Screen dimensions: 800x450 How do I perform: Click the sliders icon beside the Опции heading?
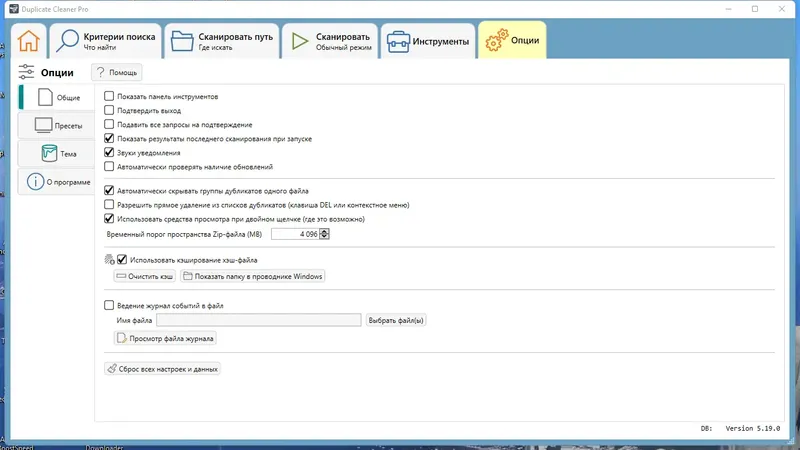(26, 72)
